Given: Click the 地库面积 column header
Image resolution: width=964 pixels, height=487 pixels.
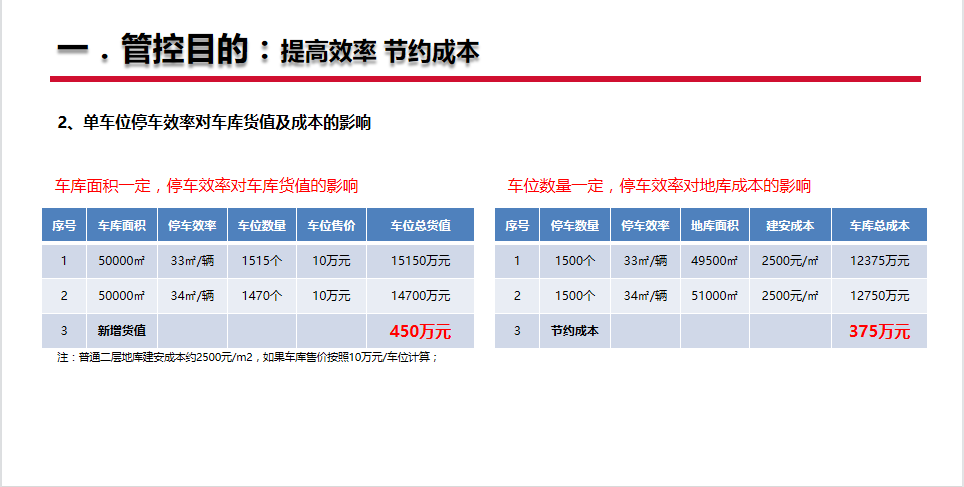Looking at the screenshot, I should pos(714,225).
